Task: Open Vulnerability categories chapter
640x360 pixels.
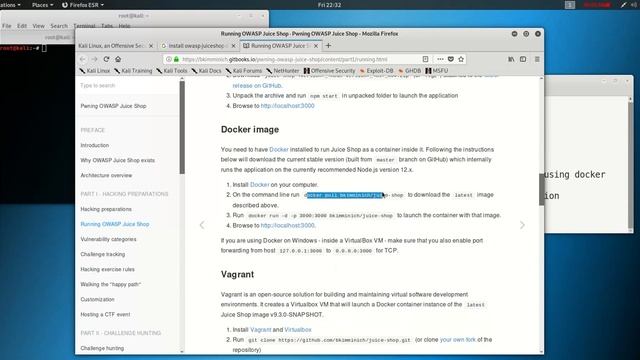Action: 108,239
